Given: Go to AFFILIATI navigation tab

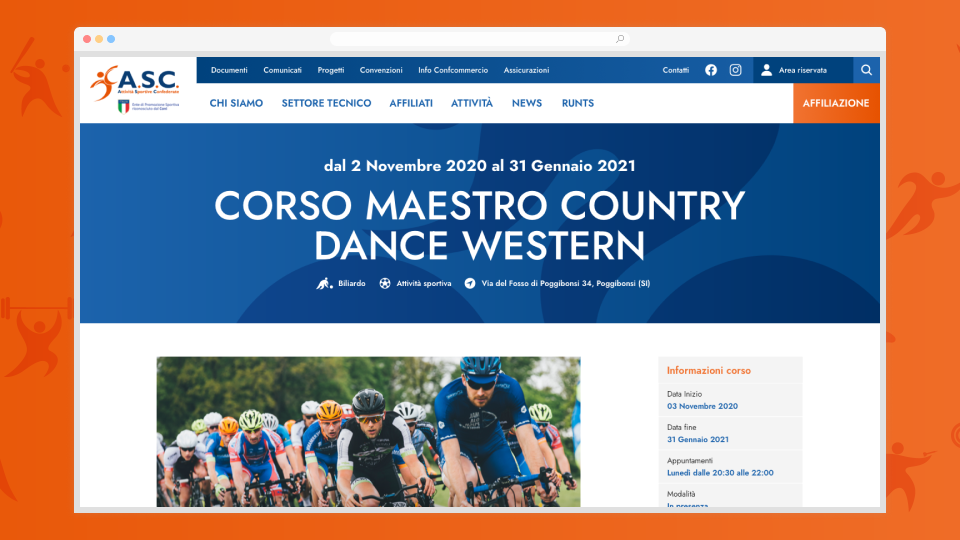Looking at the screenshot, I should [411, 103].
